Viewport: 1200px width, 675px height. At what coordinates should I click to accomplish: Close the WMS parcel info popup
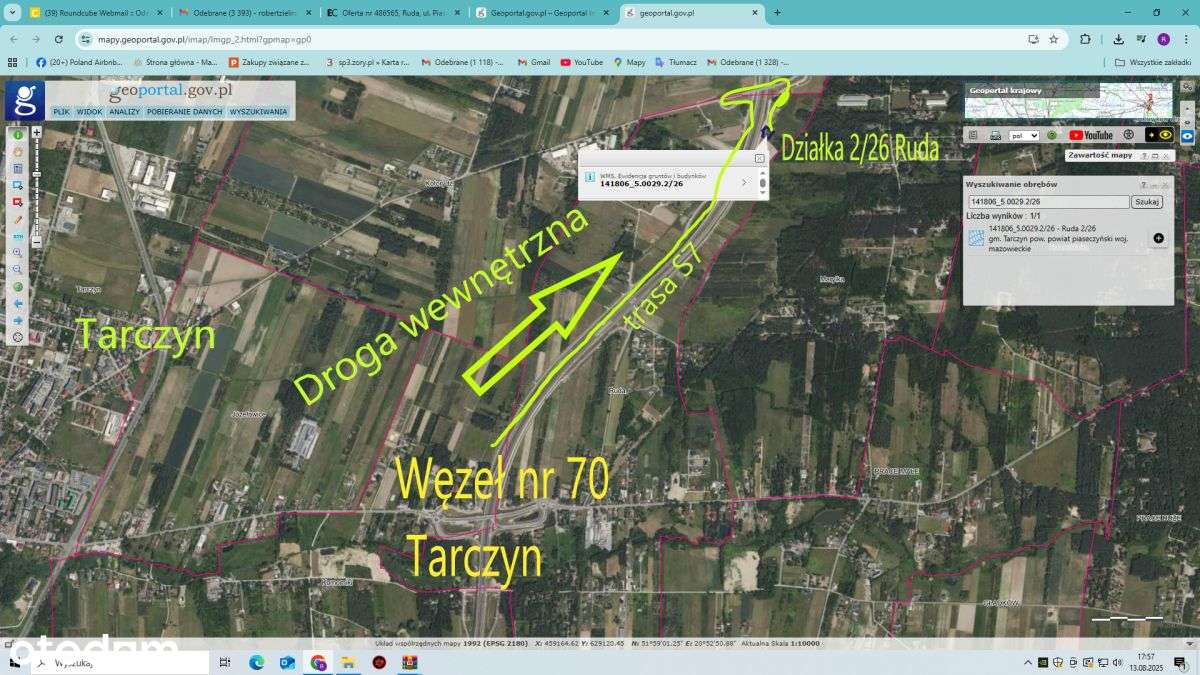coord(759,158)
